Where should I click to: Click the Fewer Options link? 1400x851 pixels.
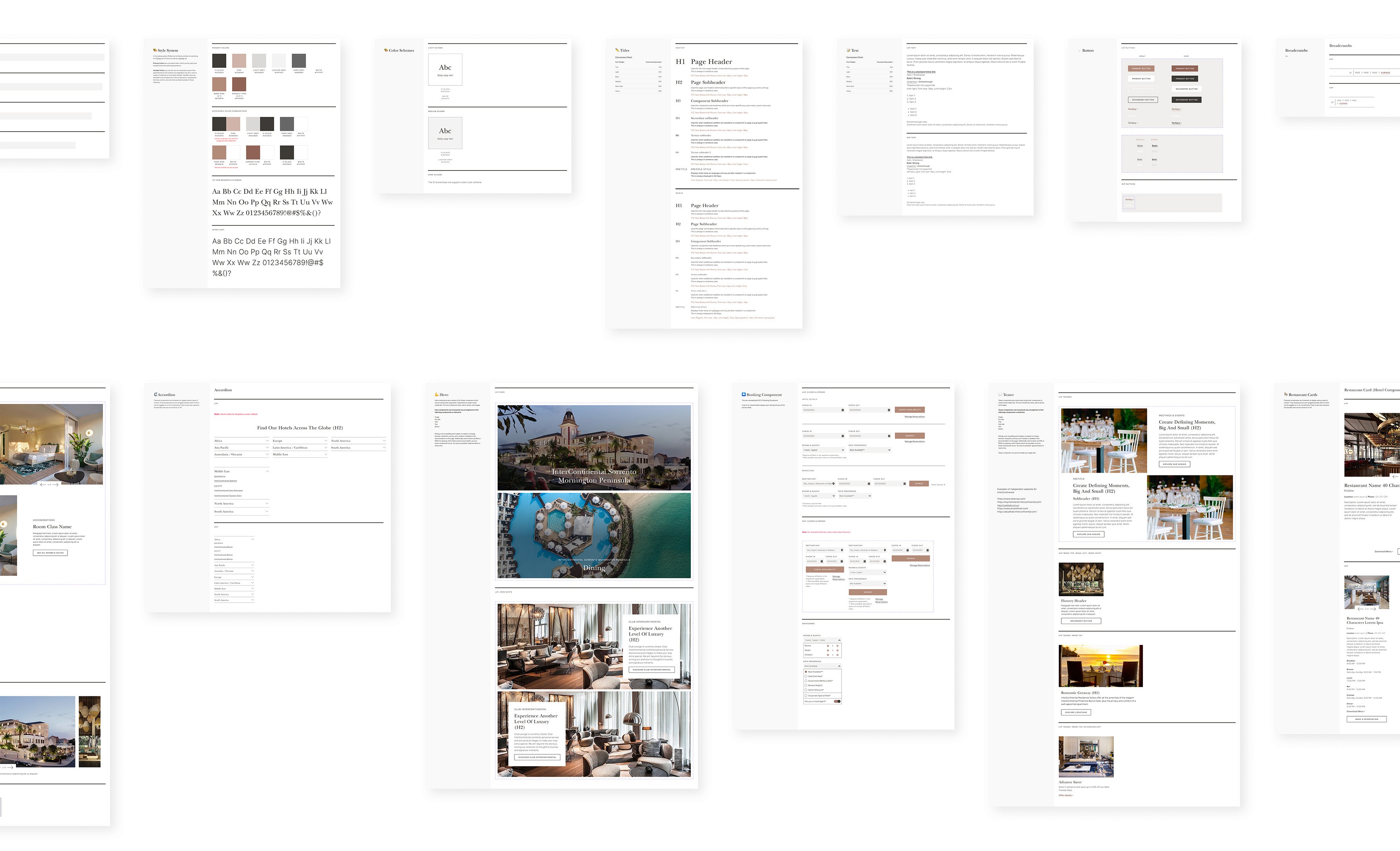pyautogui.click(x=937, y=485)
